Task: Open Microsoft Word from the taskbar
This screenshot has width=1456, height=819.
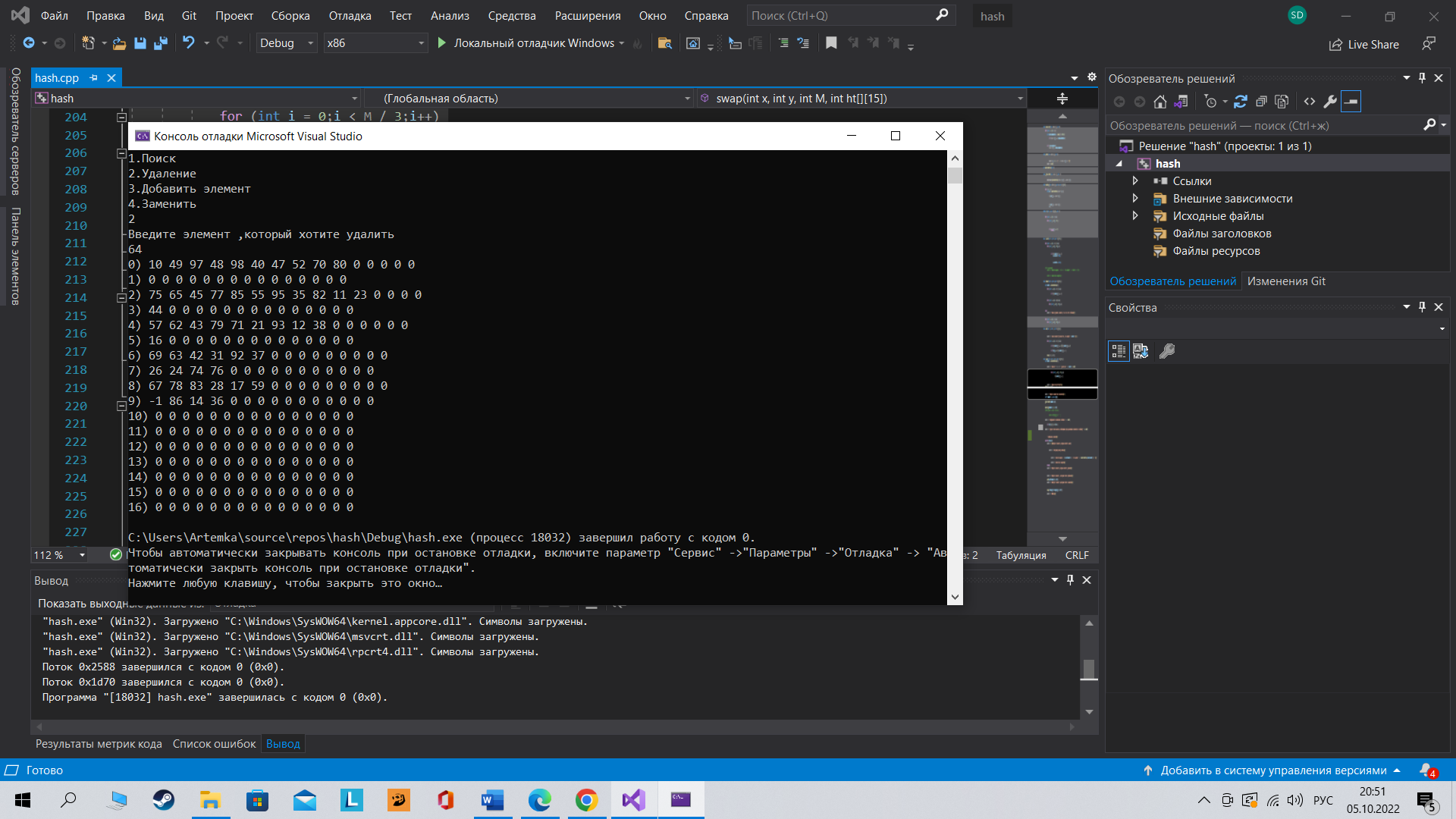Action: tap(492, 800)
